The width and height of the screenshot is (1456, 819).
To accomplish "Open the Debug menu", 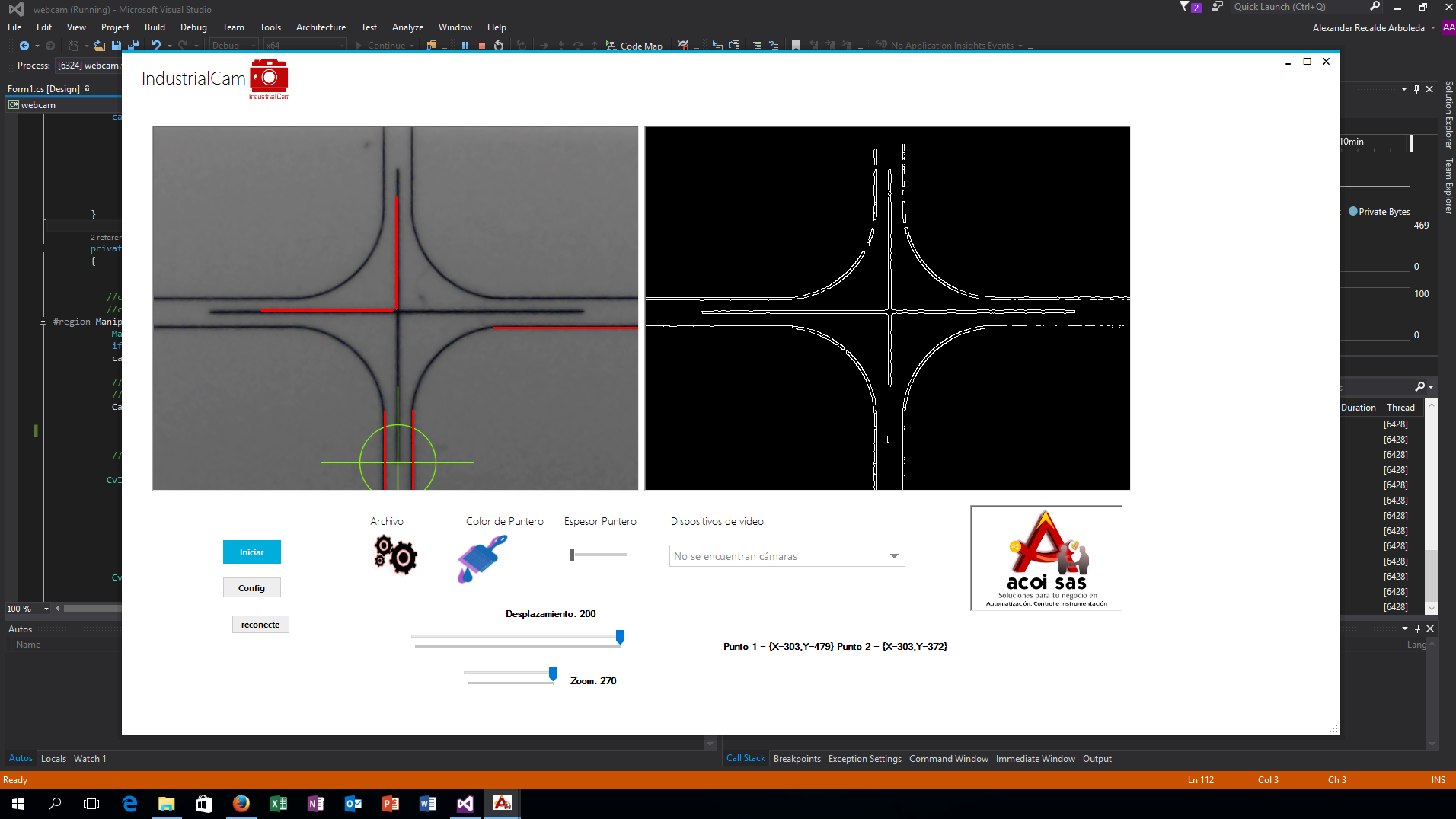I will (193, 27).
